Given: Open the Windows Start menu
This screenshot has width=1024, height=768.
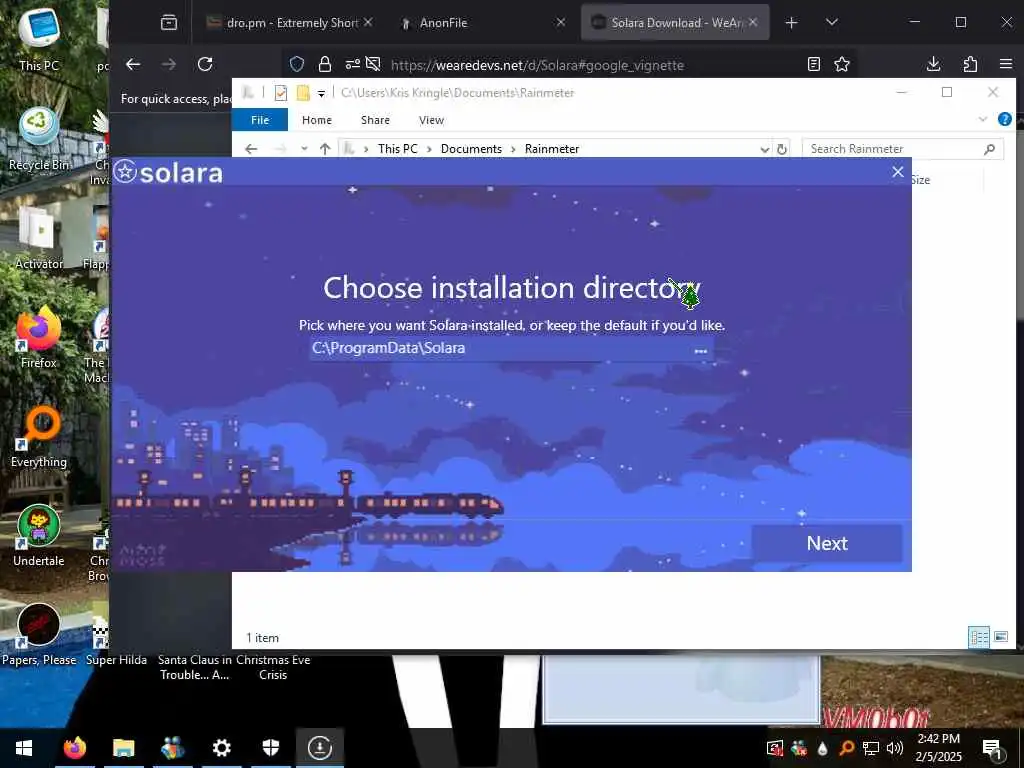Looking at the screenshot, I should [x=24, y=748].
